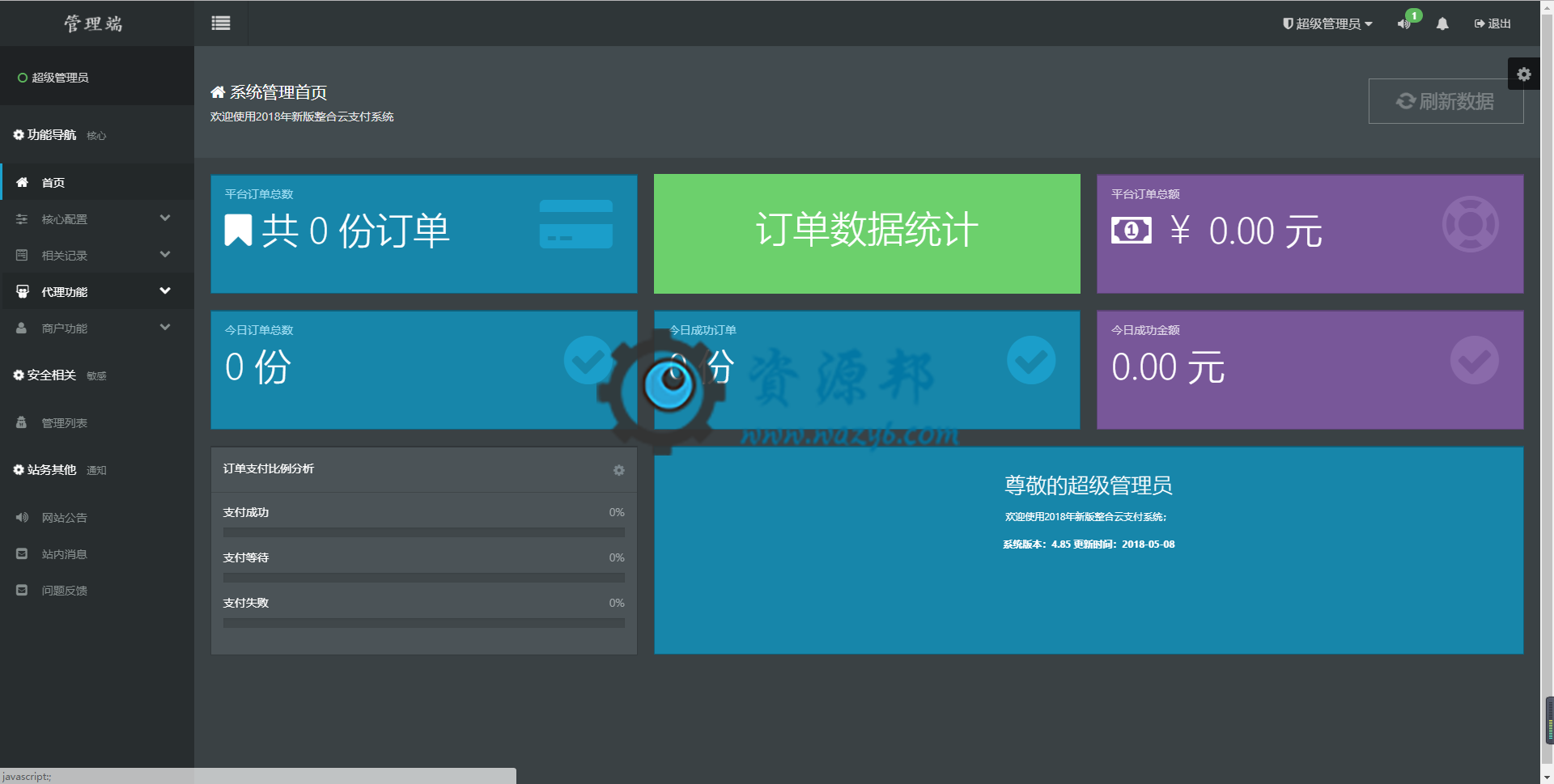Click the home icon beside 首页
The height and width of the screenshot is (784, 1554).
pyautogui.click(x=22, y=183)
